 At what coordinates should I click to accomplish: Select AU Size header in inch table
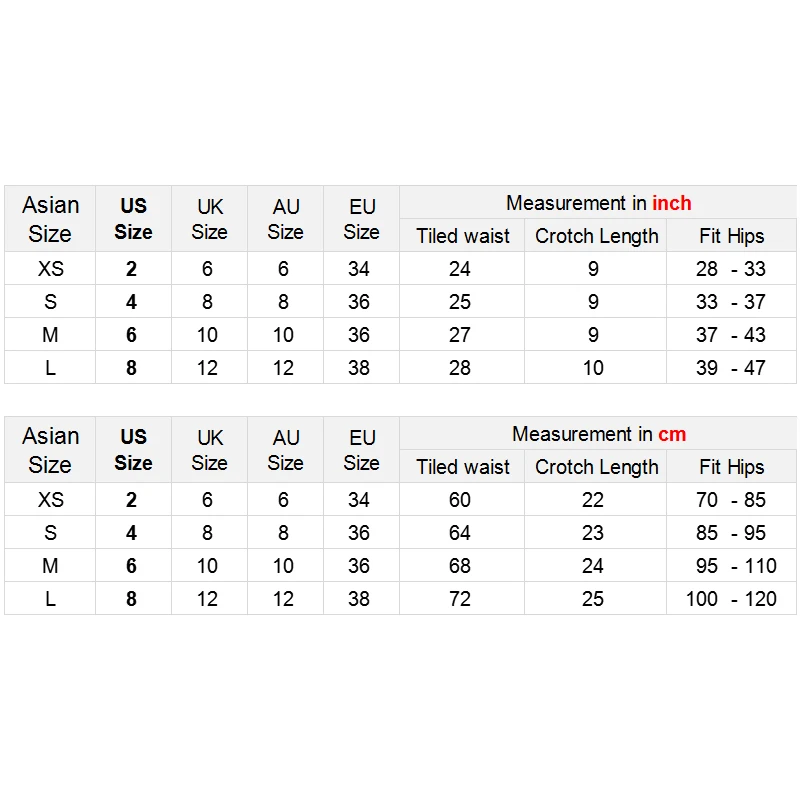point(285,219)
